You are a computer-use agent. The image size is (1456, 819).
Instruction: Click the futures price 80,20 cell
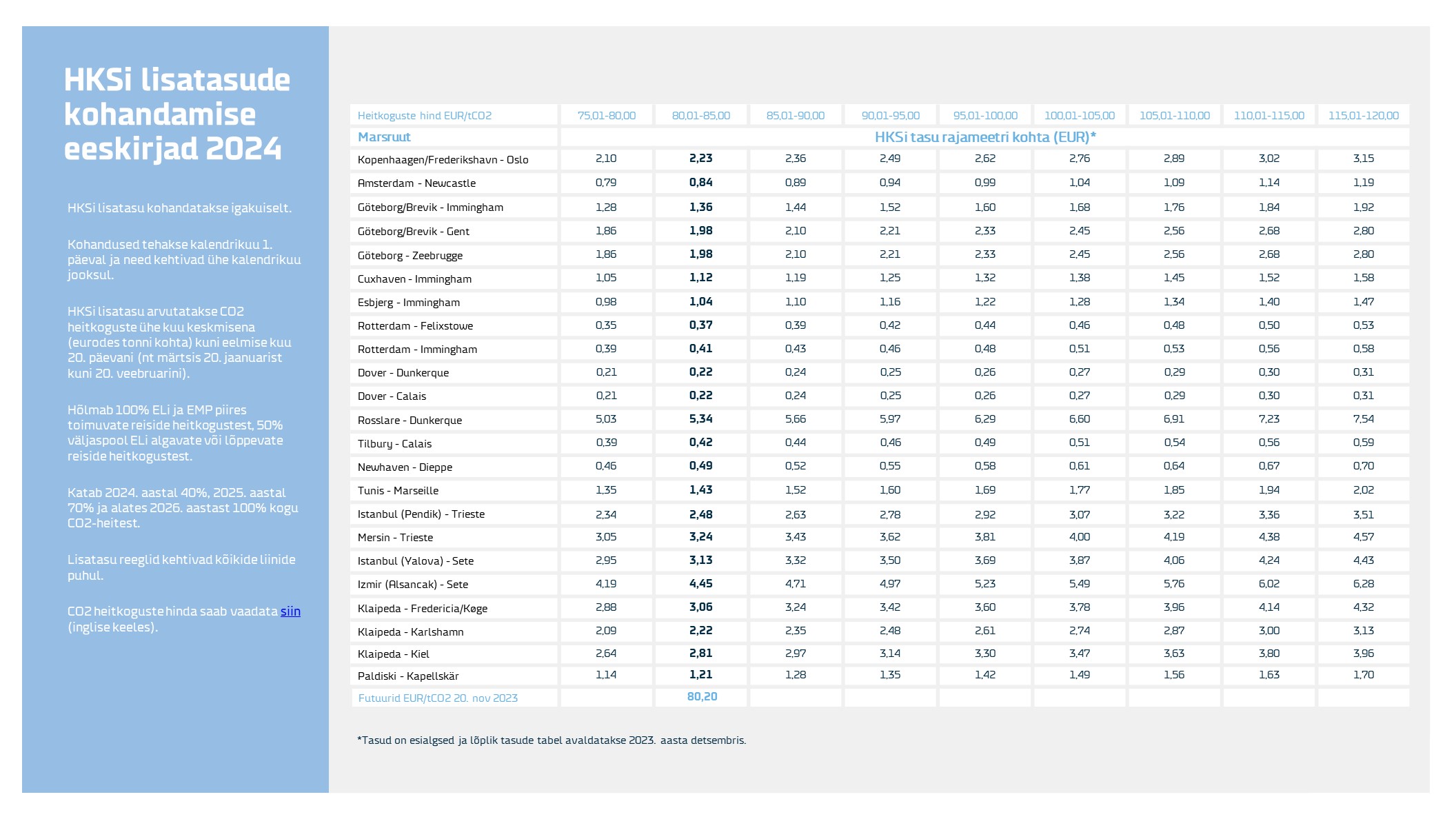click(x=702, y=697)
